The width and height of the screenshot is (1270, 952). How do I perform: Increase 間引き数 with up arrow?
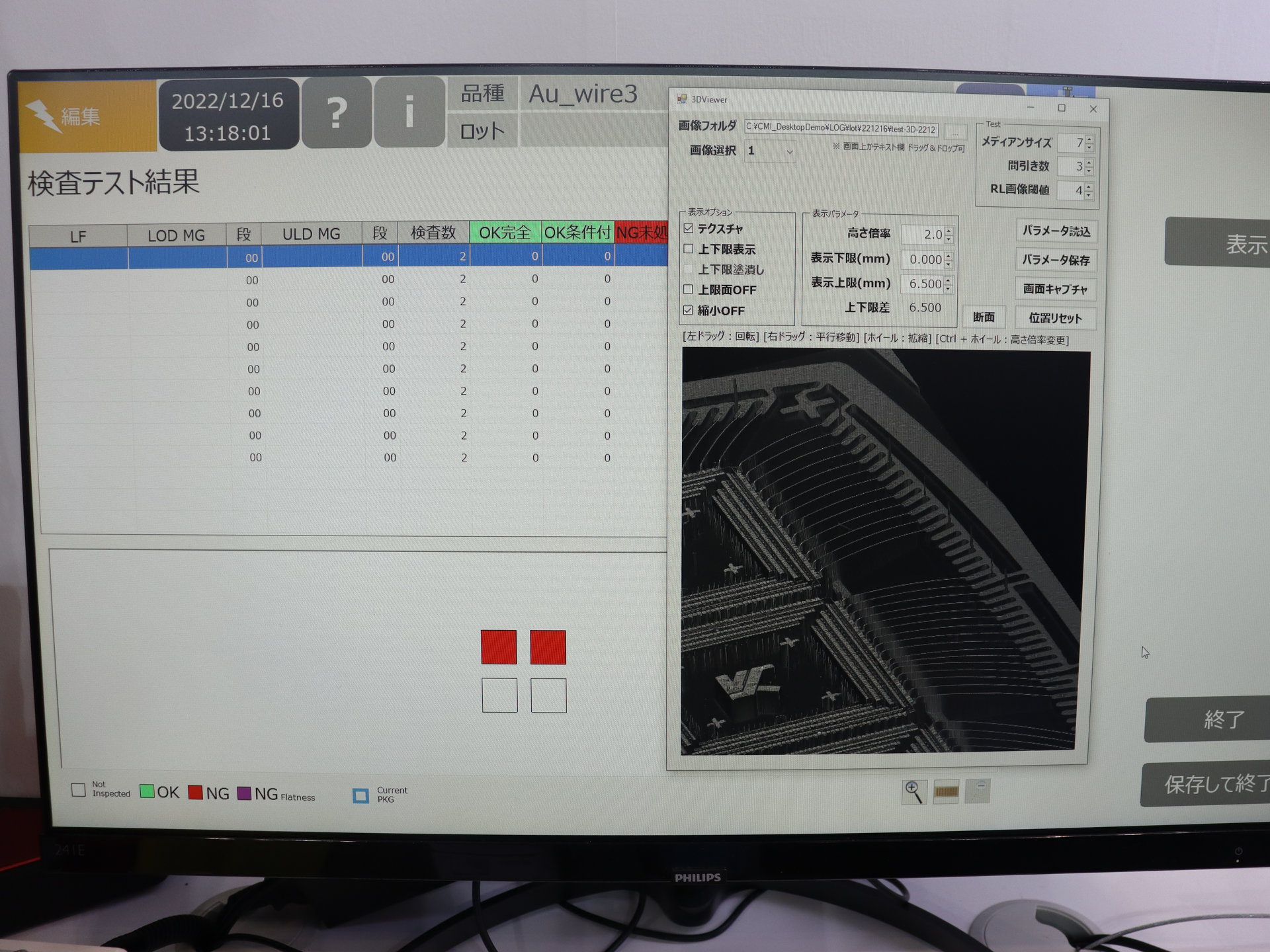1089,163
